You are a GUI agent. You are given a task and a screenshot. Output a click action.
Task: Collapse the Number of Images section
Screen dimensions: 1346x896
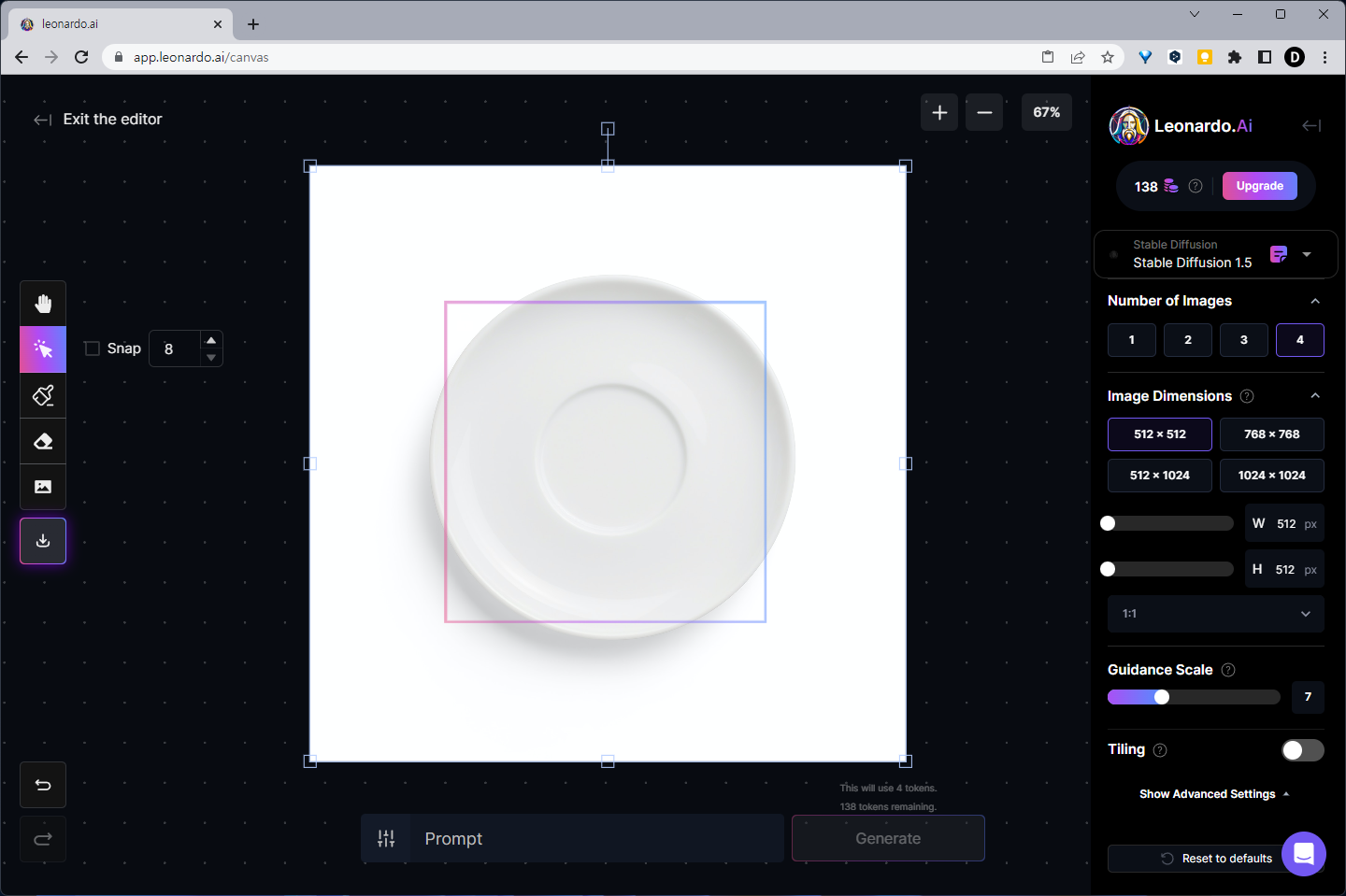(1315, 301)
